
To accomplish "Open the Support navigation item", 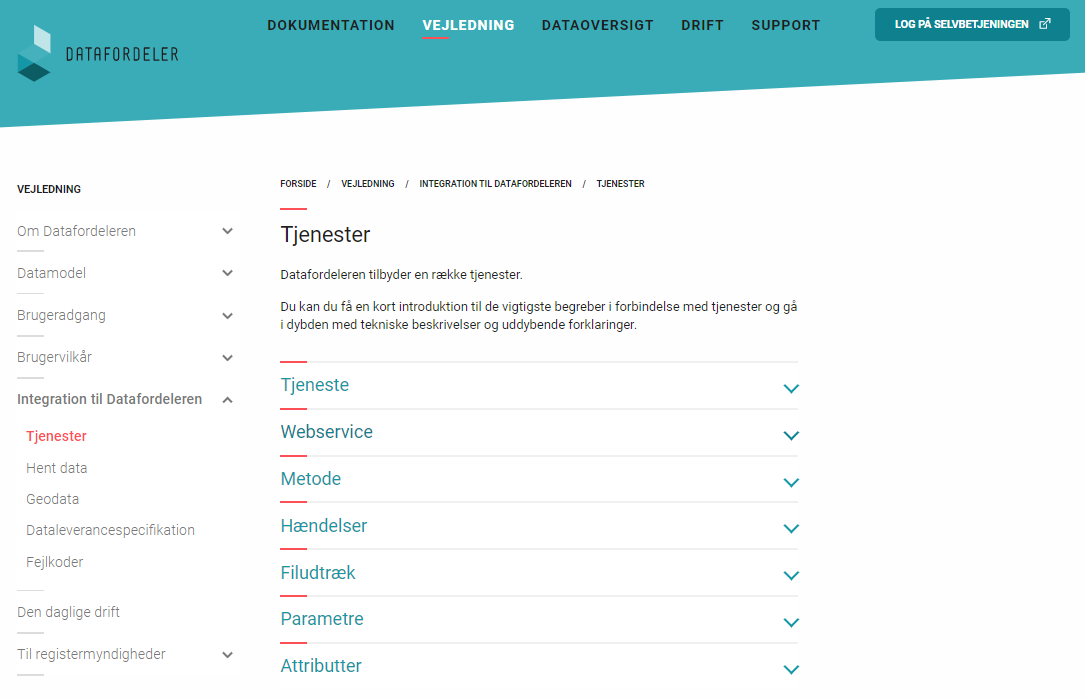I will (785, 26).
